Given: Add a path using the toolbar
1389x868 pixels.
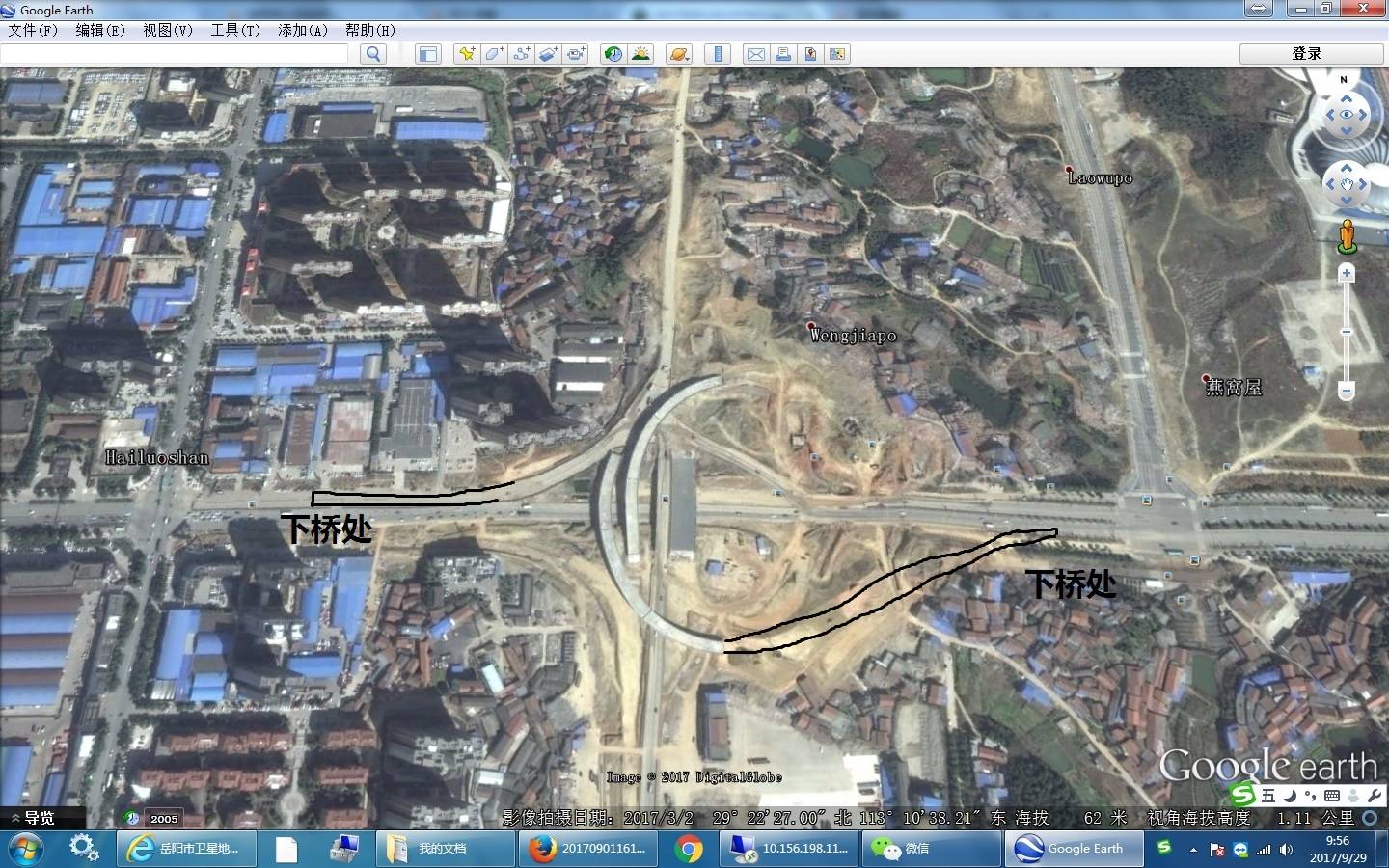Looking at the screenshot, I should point(521,54).
